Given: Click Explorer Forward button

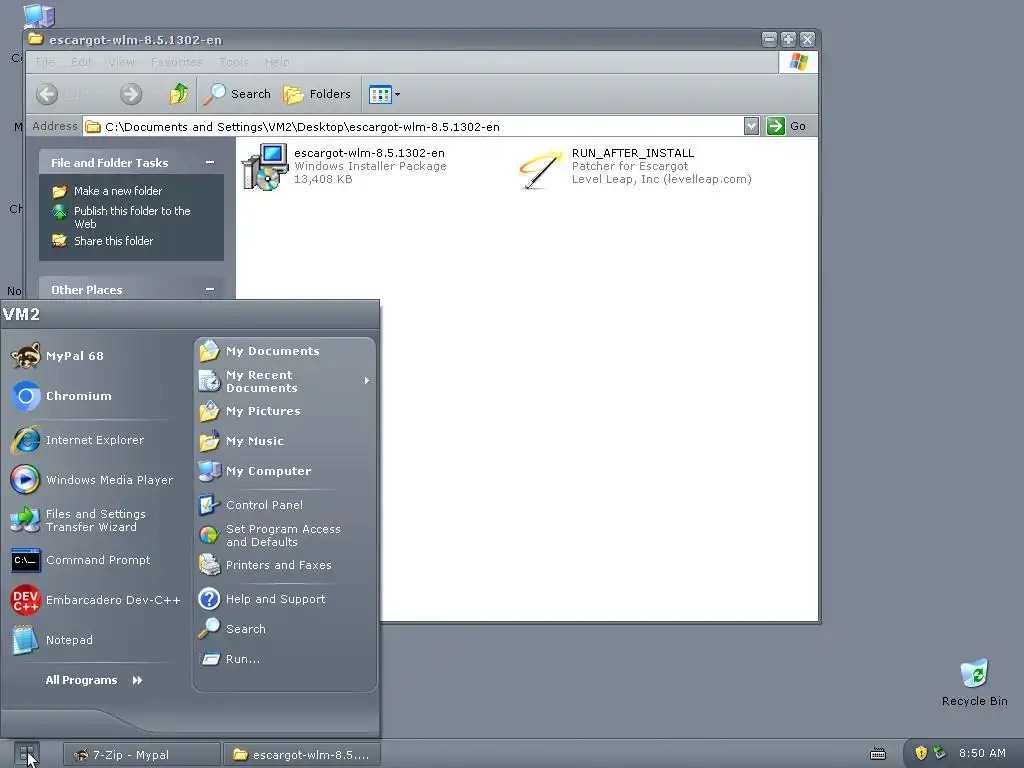Looking at the screenshot, I should [131, 94].
